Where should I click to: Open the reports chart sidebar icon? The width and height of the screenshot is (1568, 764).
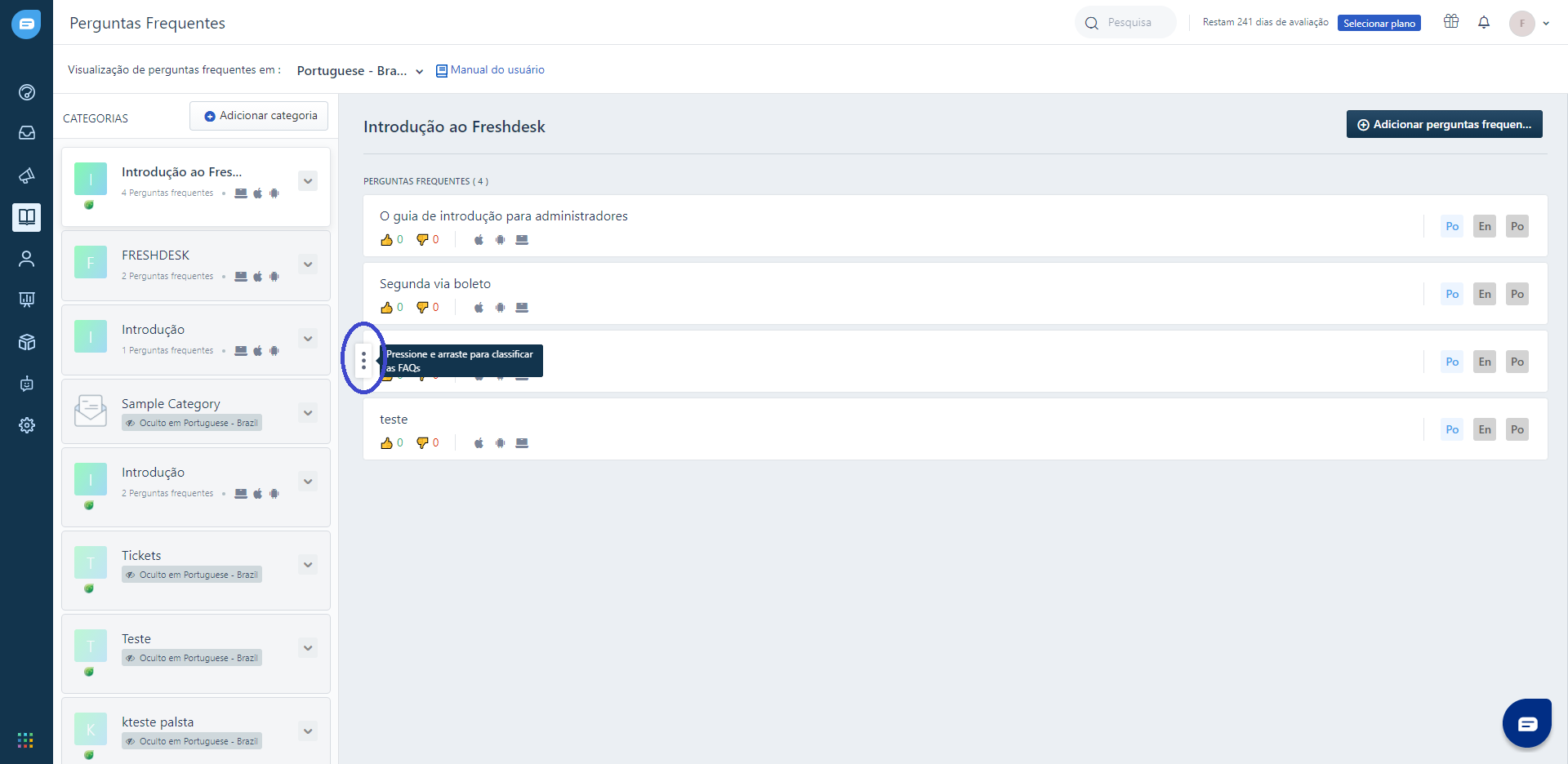[26, 300]
